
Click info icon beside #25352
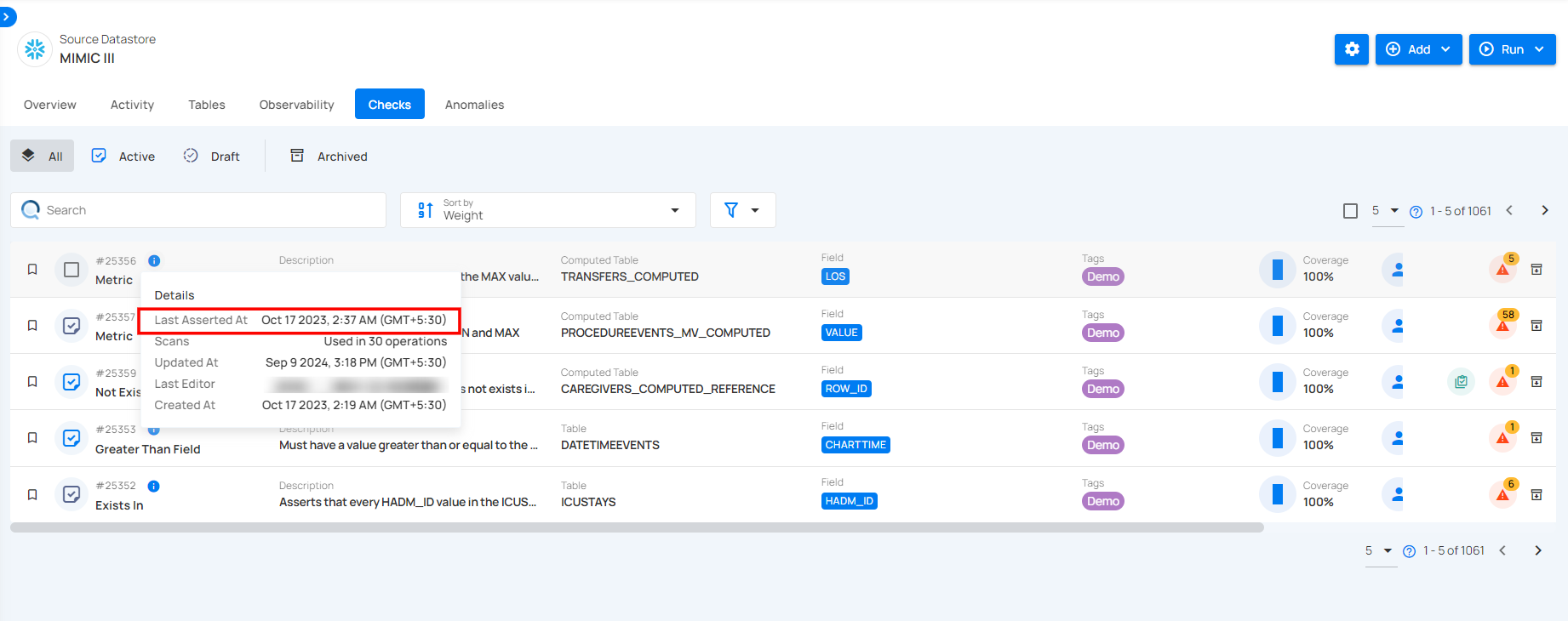point(153,487)
